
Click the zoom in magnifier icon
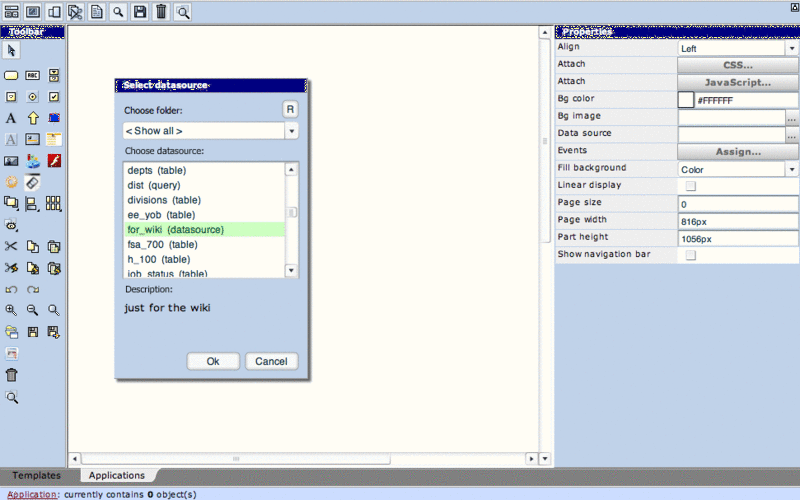pos(11,310)
